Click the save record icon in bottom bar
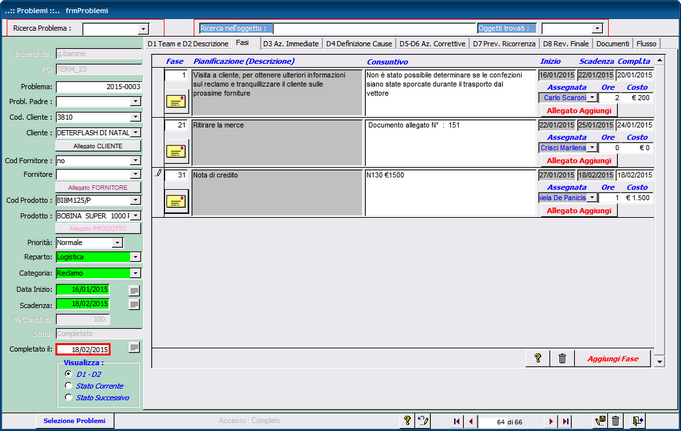Viewport: 681px width, 431px height. click(x=601, y=421)
